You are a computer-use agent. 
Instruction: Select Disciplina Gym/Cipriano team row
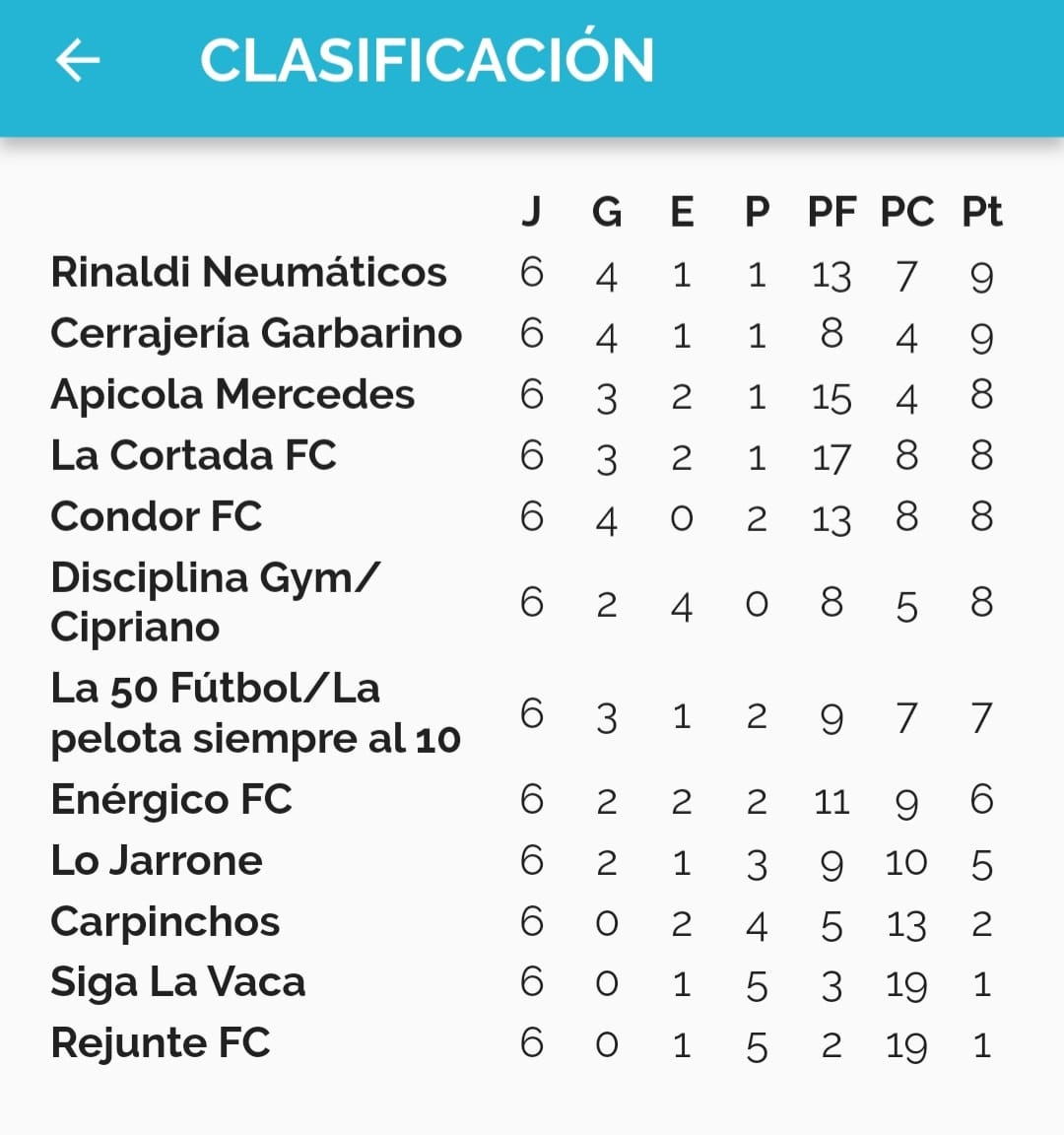(x=215, y=602)
